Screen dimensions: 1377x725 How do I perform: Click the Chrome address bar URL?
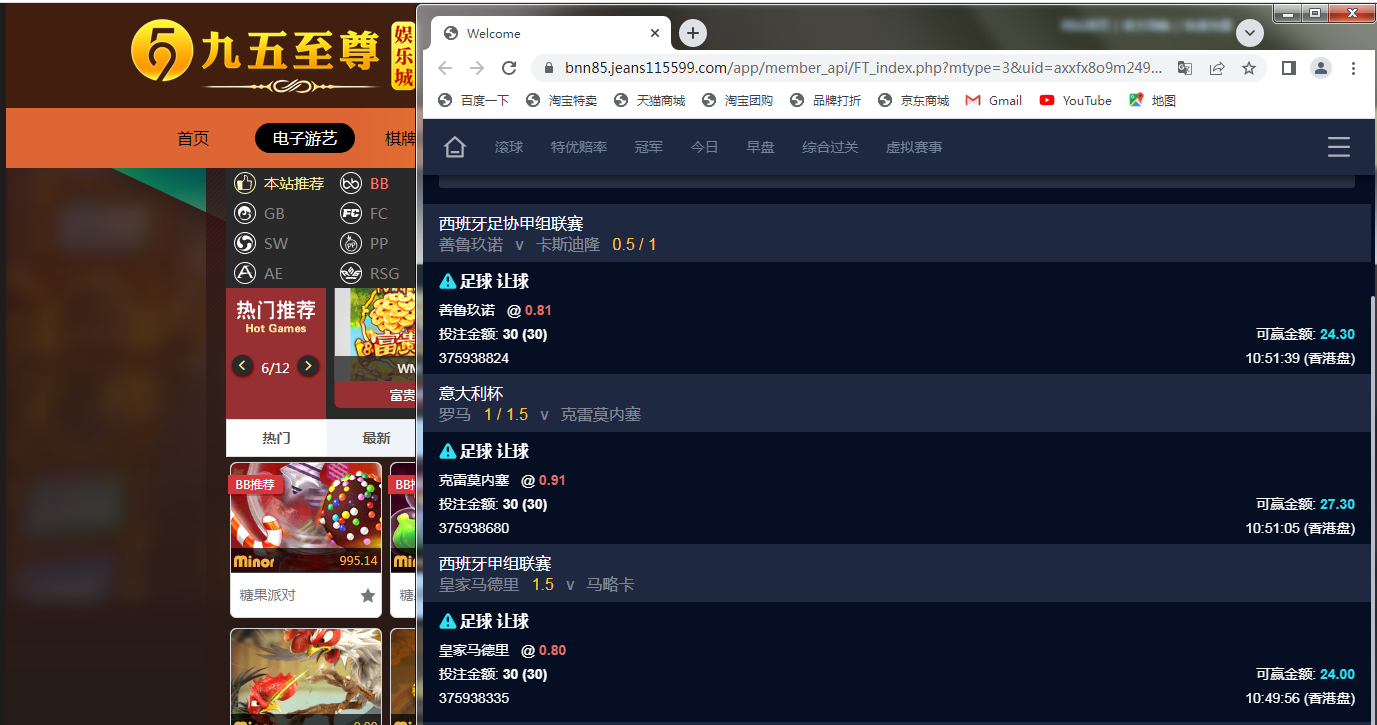[x=863, y=68]
